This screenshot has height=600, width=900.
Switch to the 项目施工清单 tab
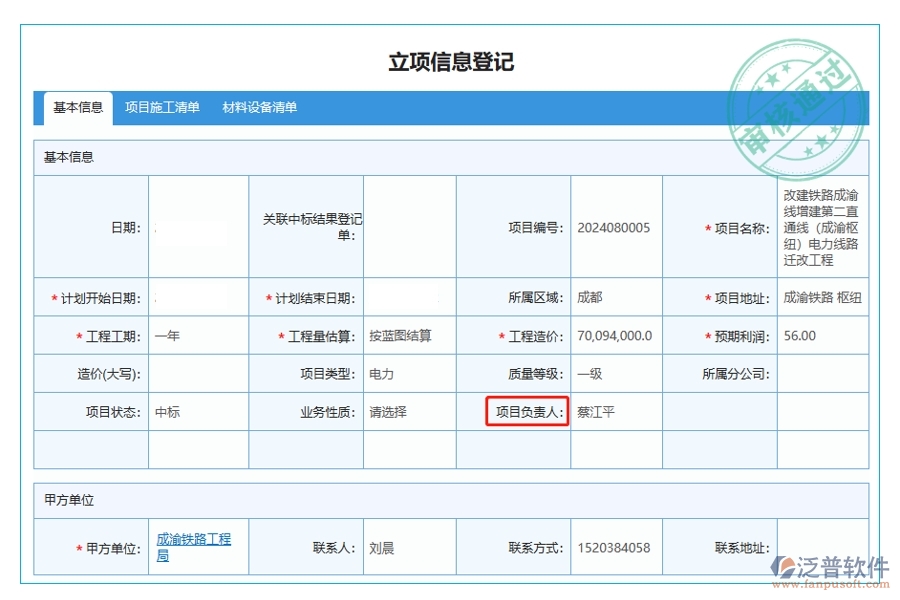(x=163, y=106)
